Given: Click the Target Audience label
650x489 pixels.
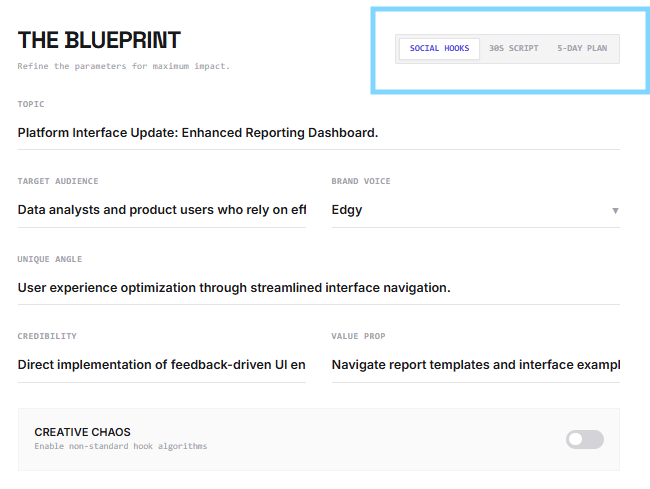Looking at the screenshot, I should point(58,181).
